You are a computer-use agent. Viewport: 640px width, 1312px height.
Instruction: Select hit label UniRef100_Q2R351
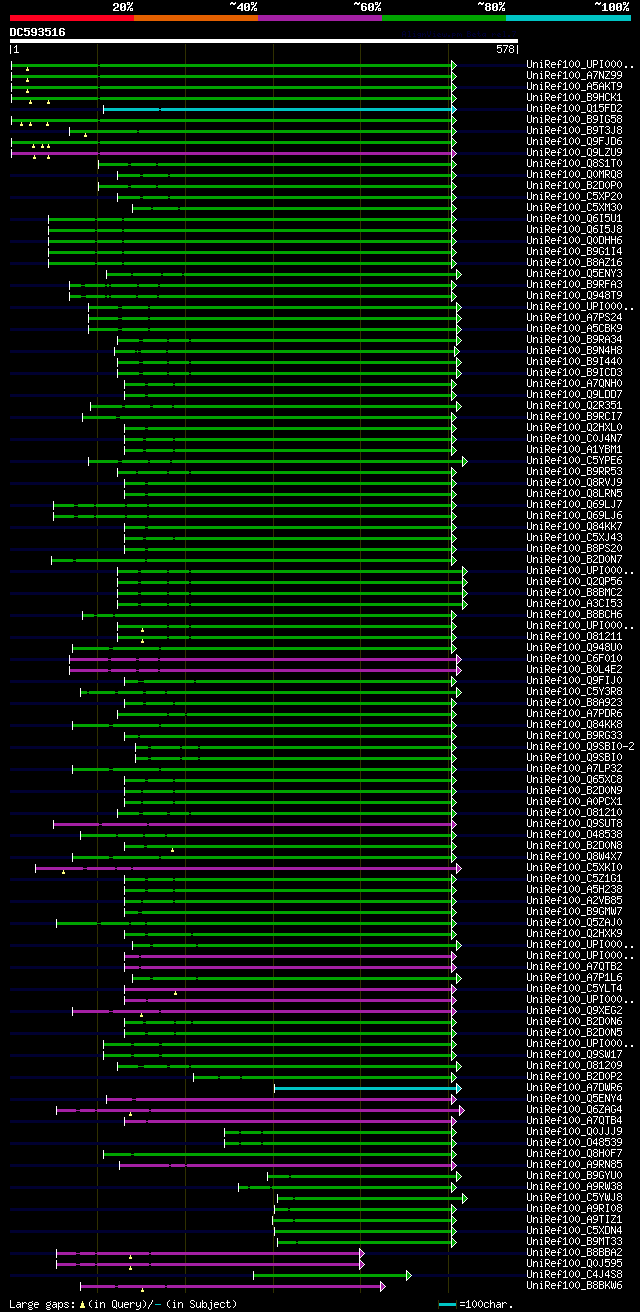click(x=574, y=406)
